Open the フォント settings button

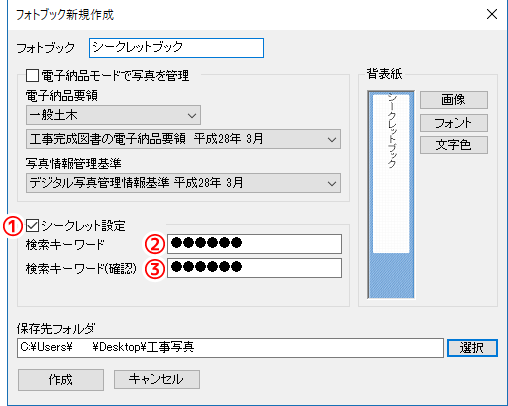tap(454, 123)
